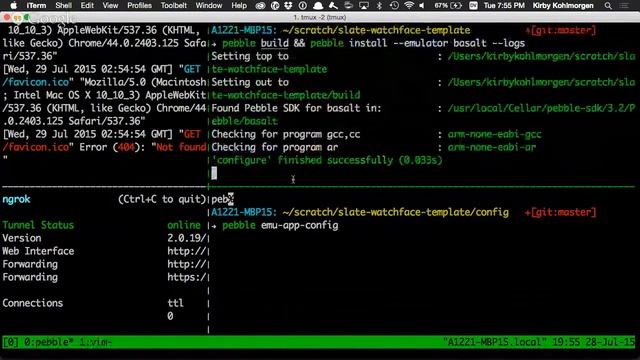Screen dimensions: 640x360
Task: Open Spotlight search
Action: pos(608,5)
